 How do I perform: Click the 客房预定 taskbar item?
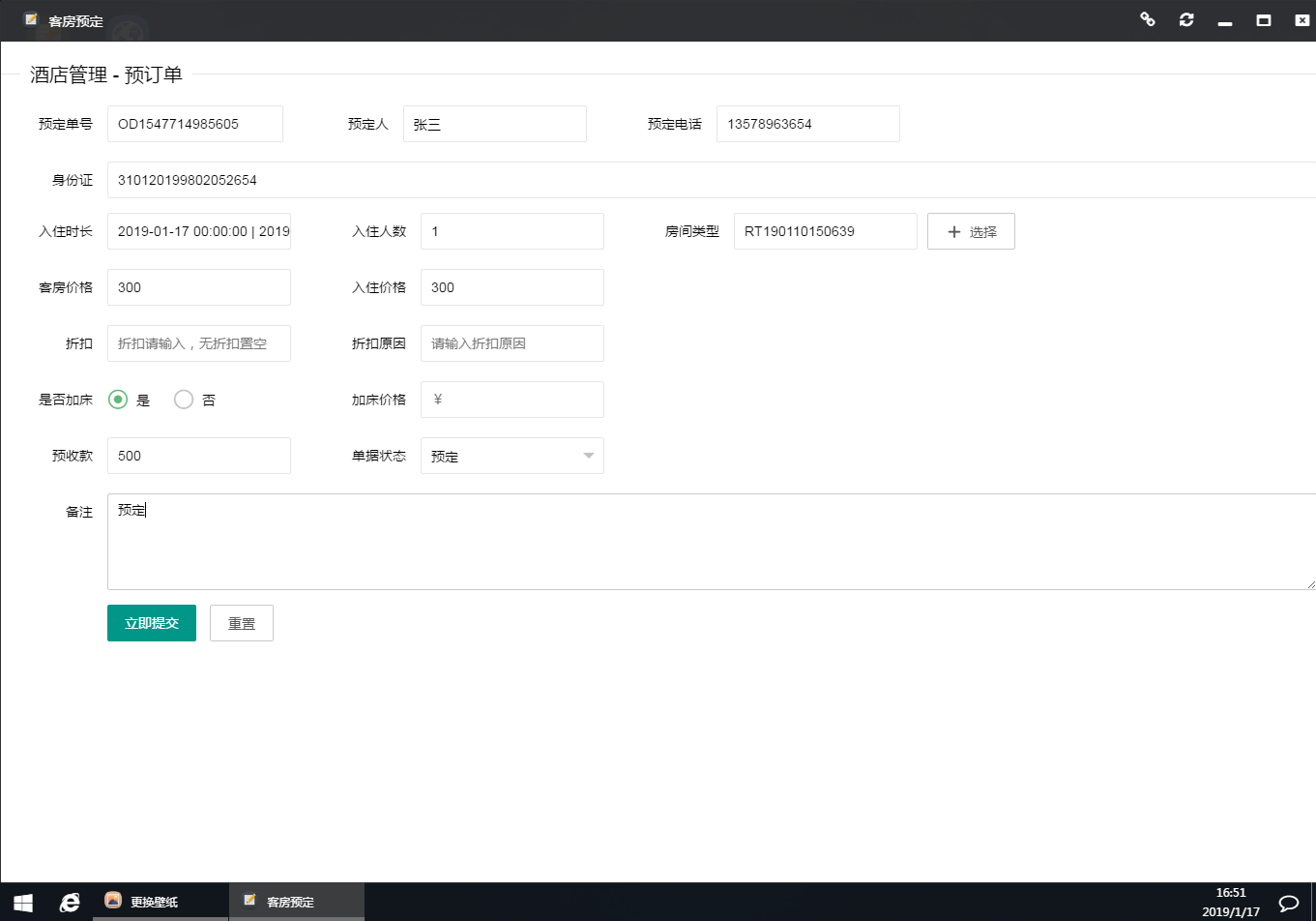point(296,902)
